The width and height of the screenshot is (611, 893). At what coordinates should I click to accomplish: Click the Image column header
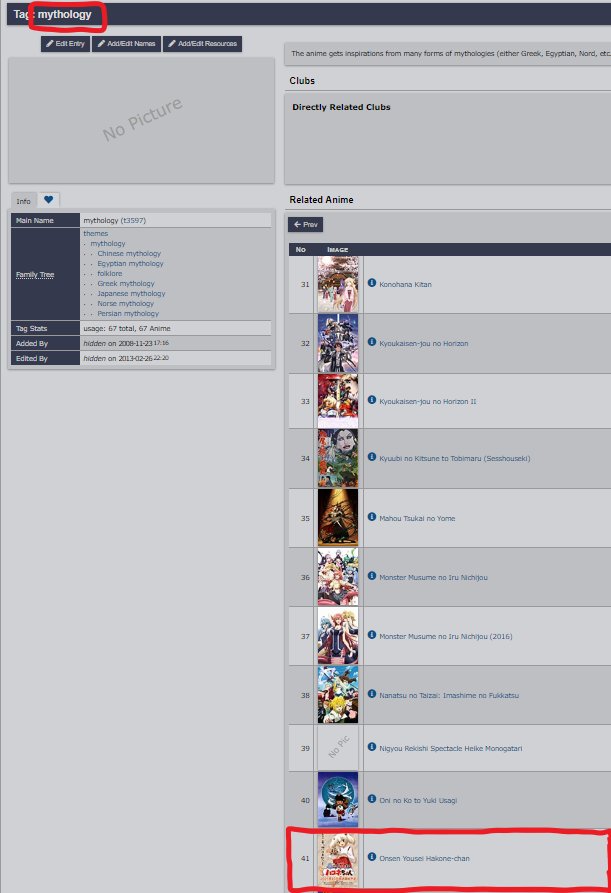(x=338, y=249)
